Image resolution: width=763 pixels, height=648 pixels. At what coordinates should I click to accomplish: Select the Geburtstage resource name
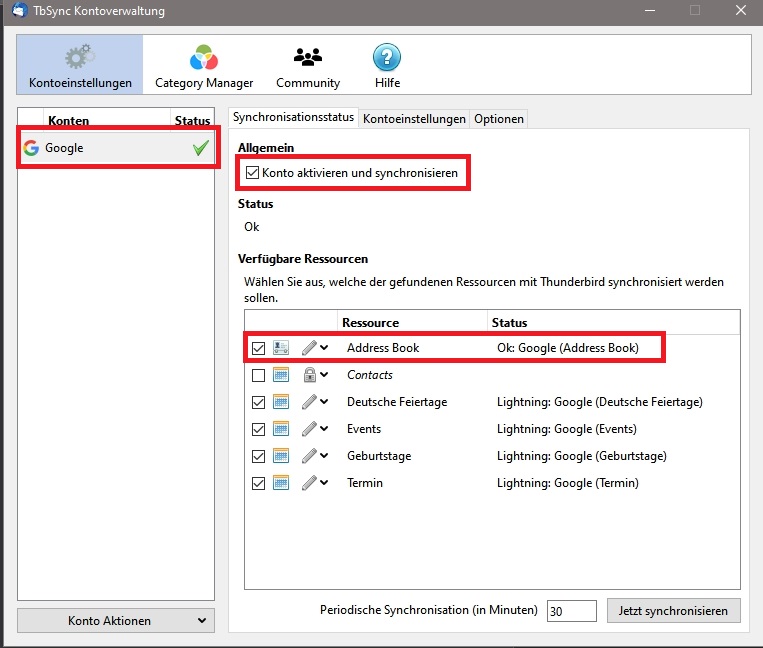tap(379, 456)
